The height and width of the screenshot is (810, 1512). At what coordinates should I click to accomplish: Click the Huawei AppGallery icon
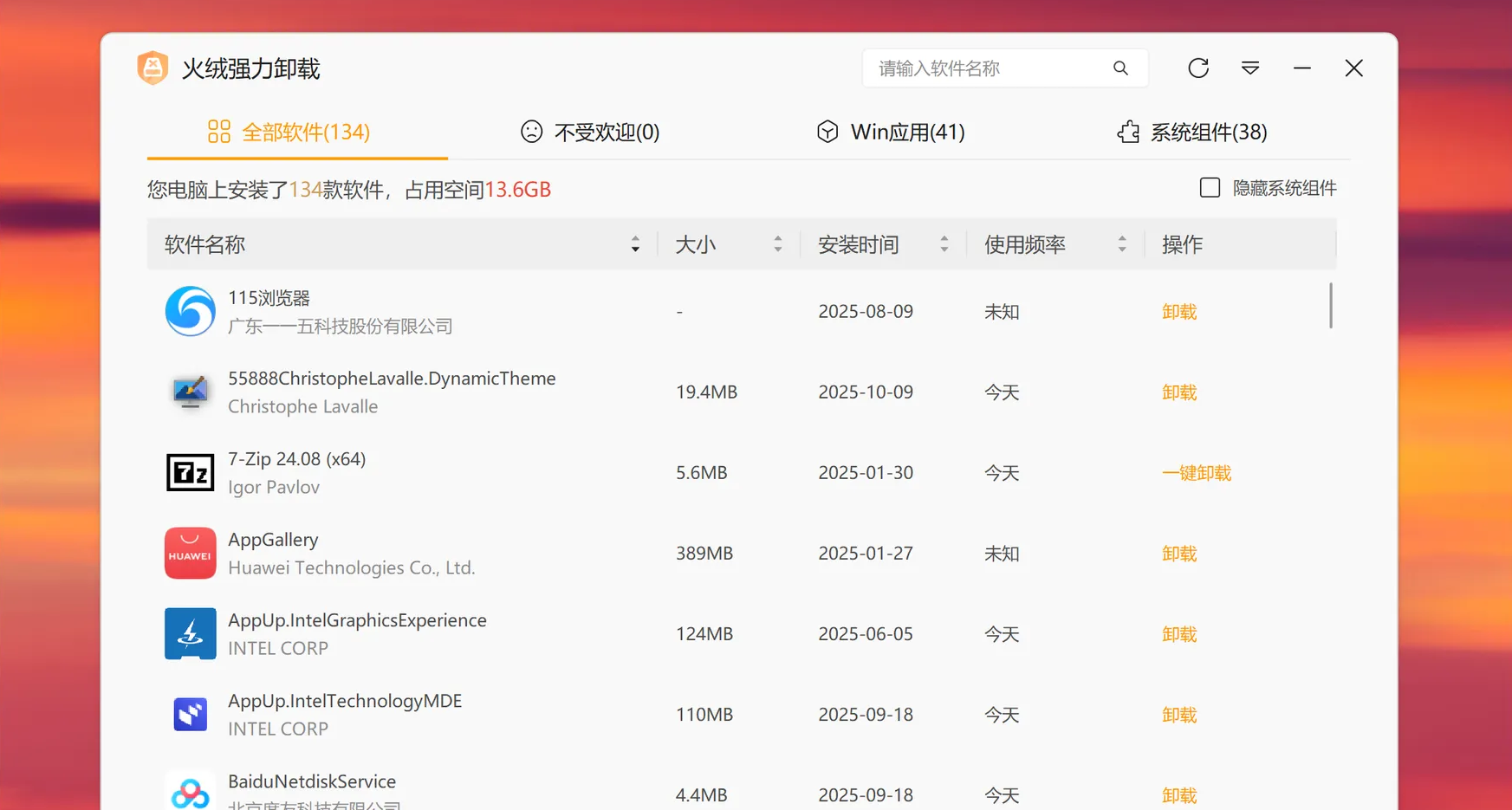click(x=190, y=553)
